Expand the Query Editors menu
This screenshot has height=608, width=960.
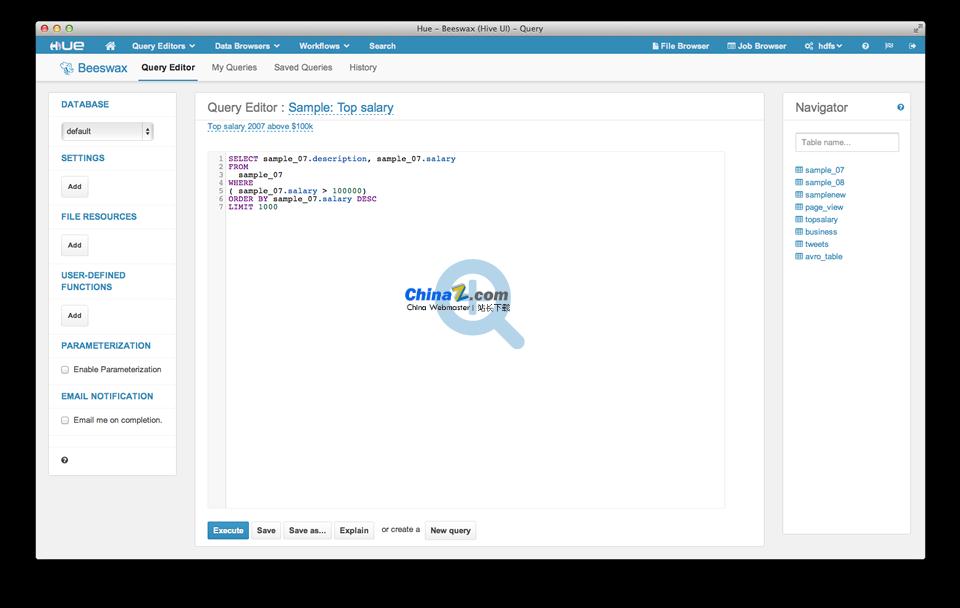(x=163, y=46)
